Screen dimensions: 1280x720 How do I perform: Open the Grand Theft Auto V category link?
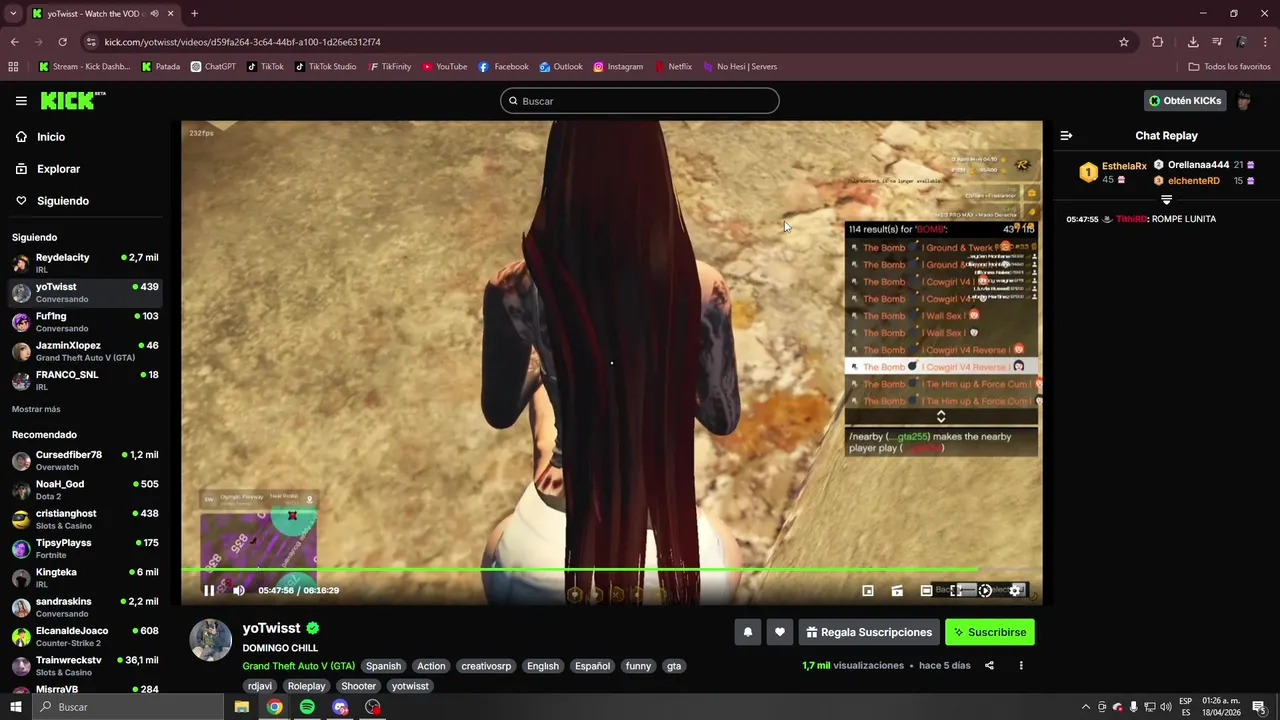coord(298,666)
